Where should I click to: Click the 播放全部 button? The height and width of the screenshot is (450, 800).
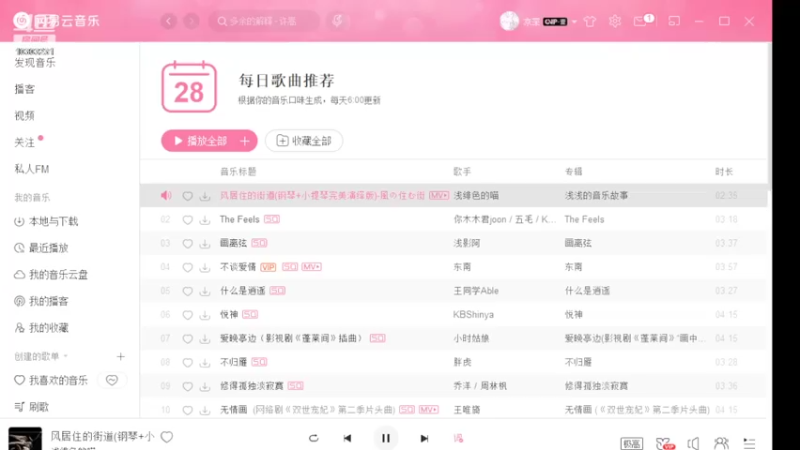coord(200,141)
